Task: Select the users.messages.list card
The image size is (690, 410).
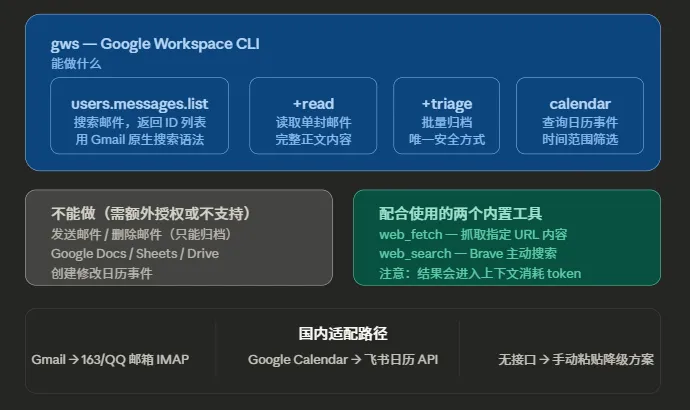Action: coord(139,116)
